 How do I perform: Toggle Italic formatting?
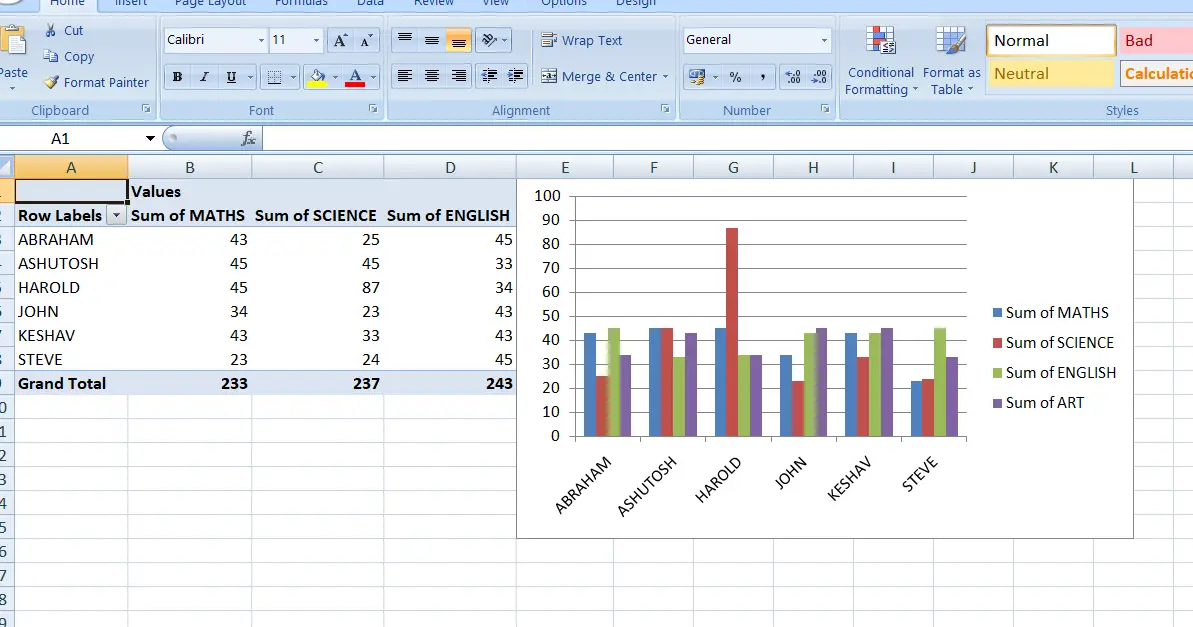tap(204, 77)
